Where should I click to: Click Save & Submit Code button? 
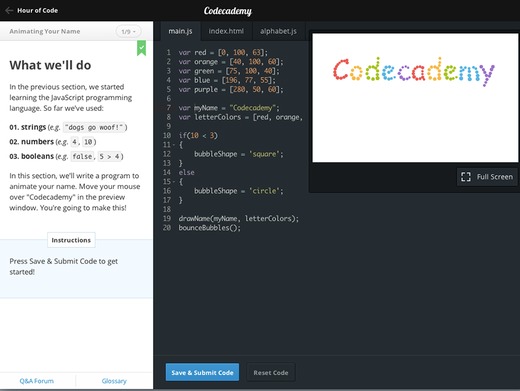tap(202, 372)
